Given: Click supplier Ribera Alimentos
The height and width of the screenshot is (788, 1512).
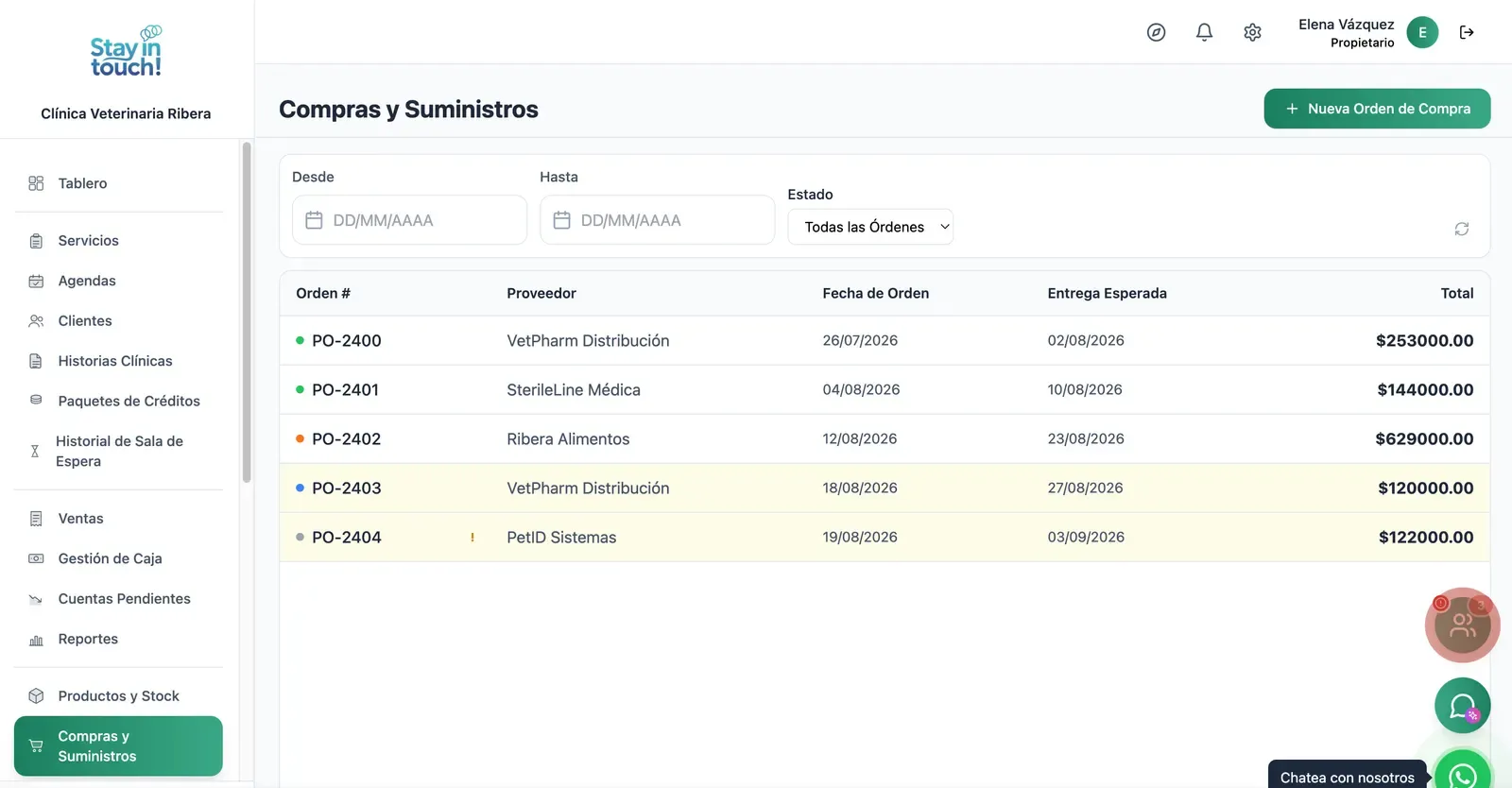Looking at the screenshot, I should [568, 439].
